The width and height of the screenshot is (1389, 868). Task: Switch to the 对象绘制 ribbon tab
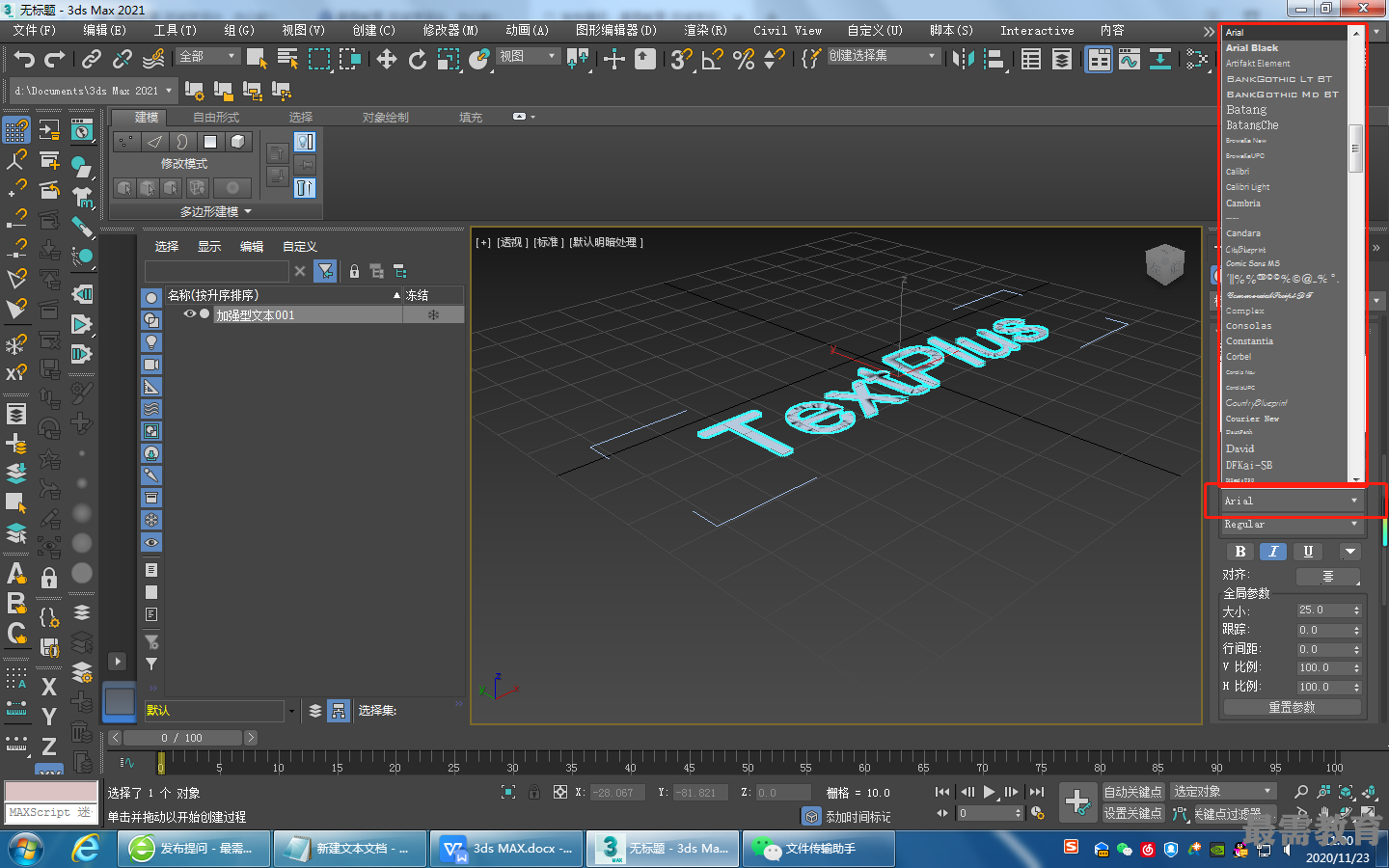click(386, 118)
